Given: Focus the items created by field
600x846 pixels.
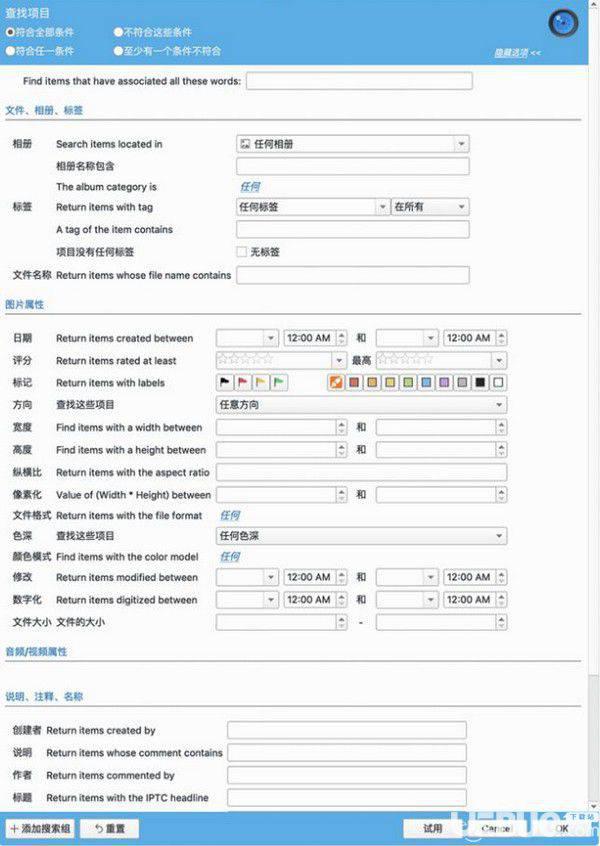Looking at the screenshot, I should 347,730.
